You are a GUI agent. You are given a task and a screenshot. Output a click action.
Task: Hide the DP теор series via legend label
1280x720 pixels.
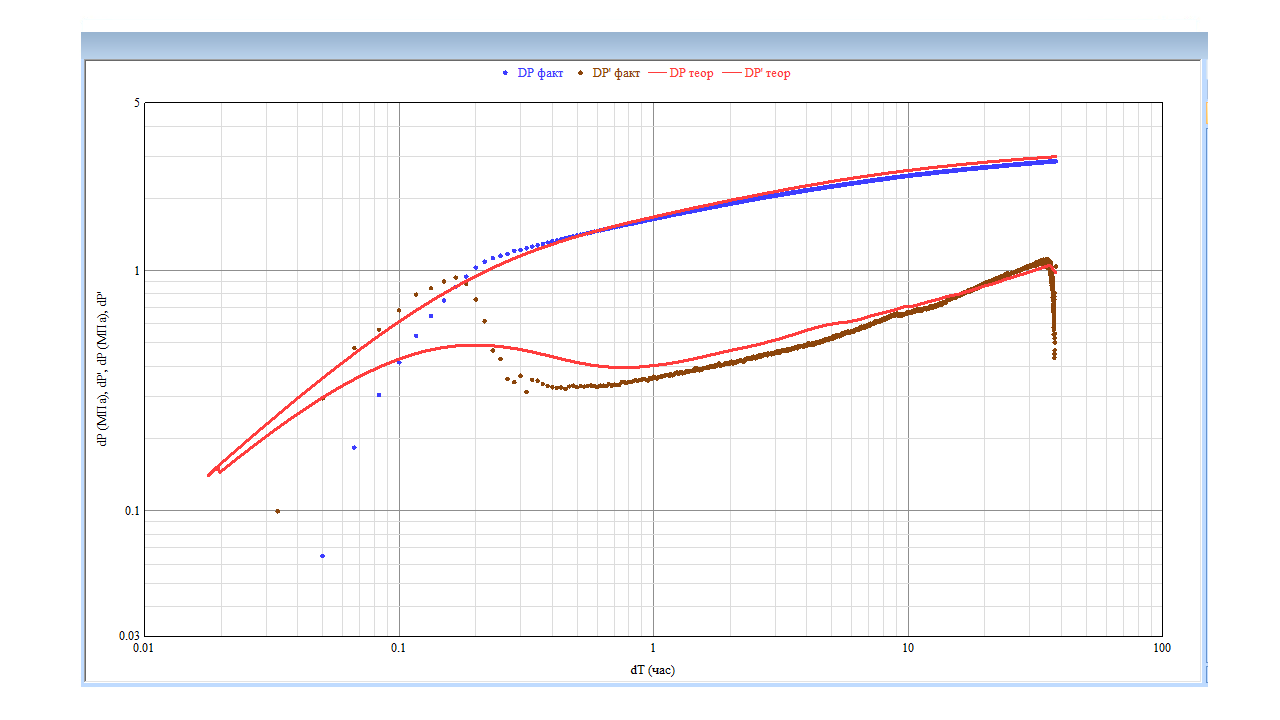(x=691, y=73)
